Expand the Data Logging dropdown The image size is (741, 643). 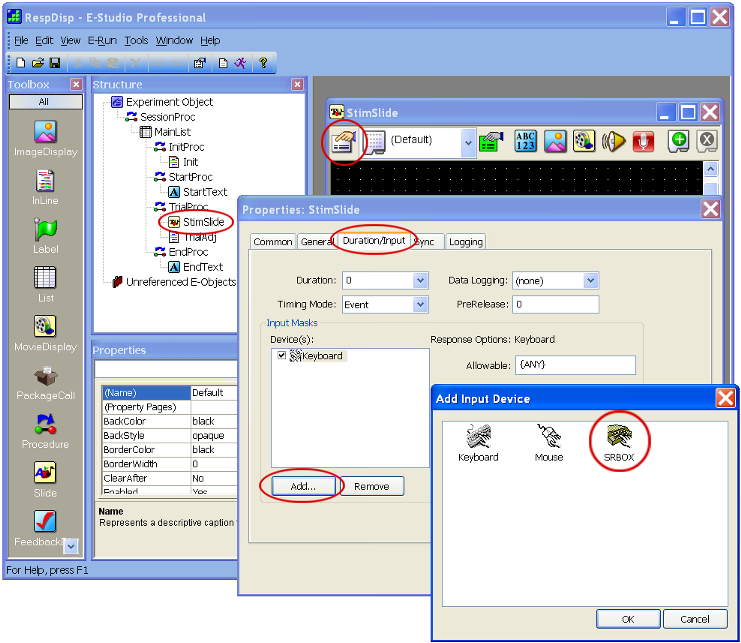(x=590, y=281)
